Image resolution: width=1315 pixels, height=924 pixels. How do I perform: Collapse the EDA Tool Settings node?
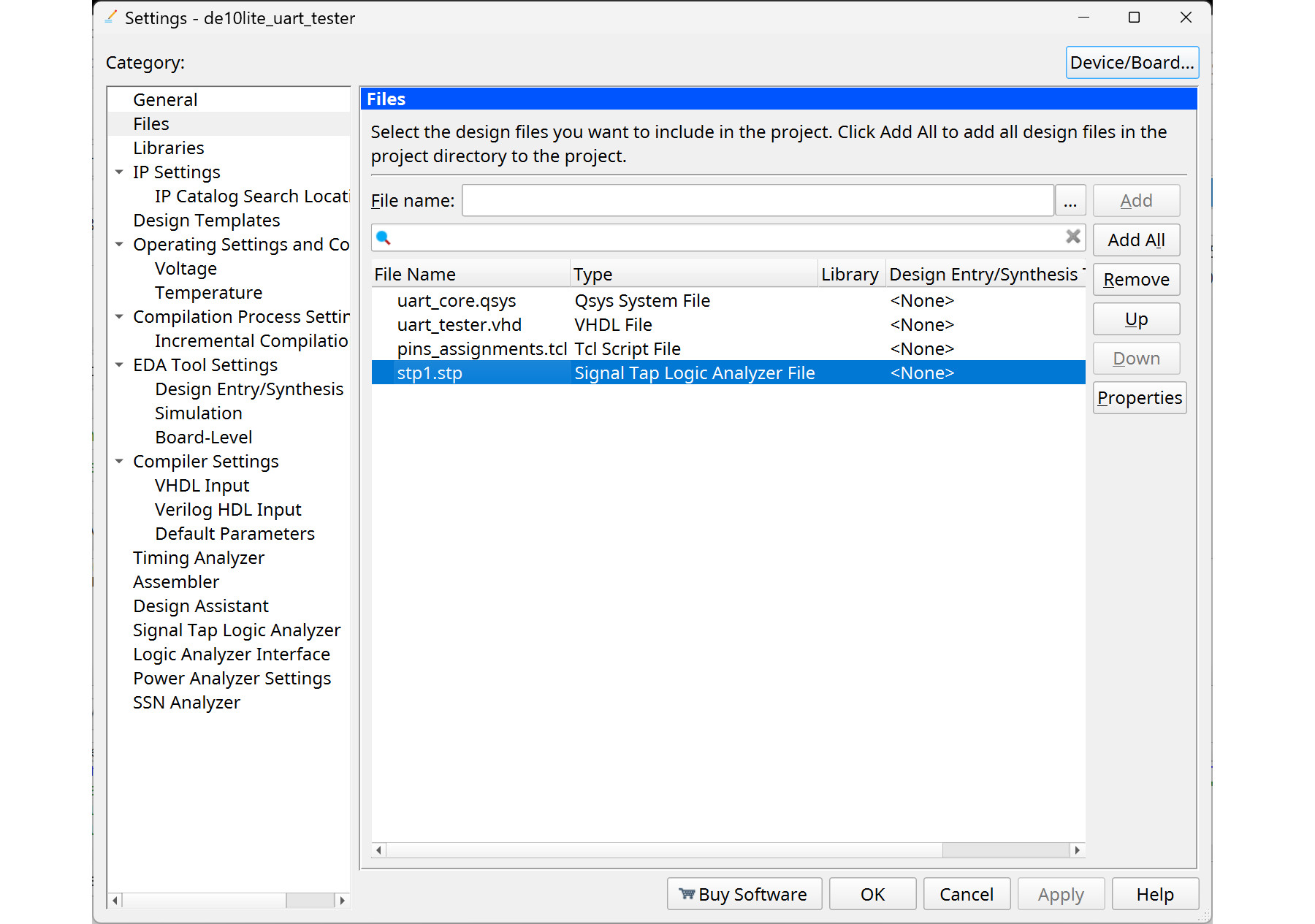pos(119,365)
